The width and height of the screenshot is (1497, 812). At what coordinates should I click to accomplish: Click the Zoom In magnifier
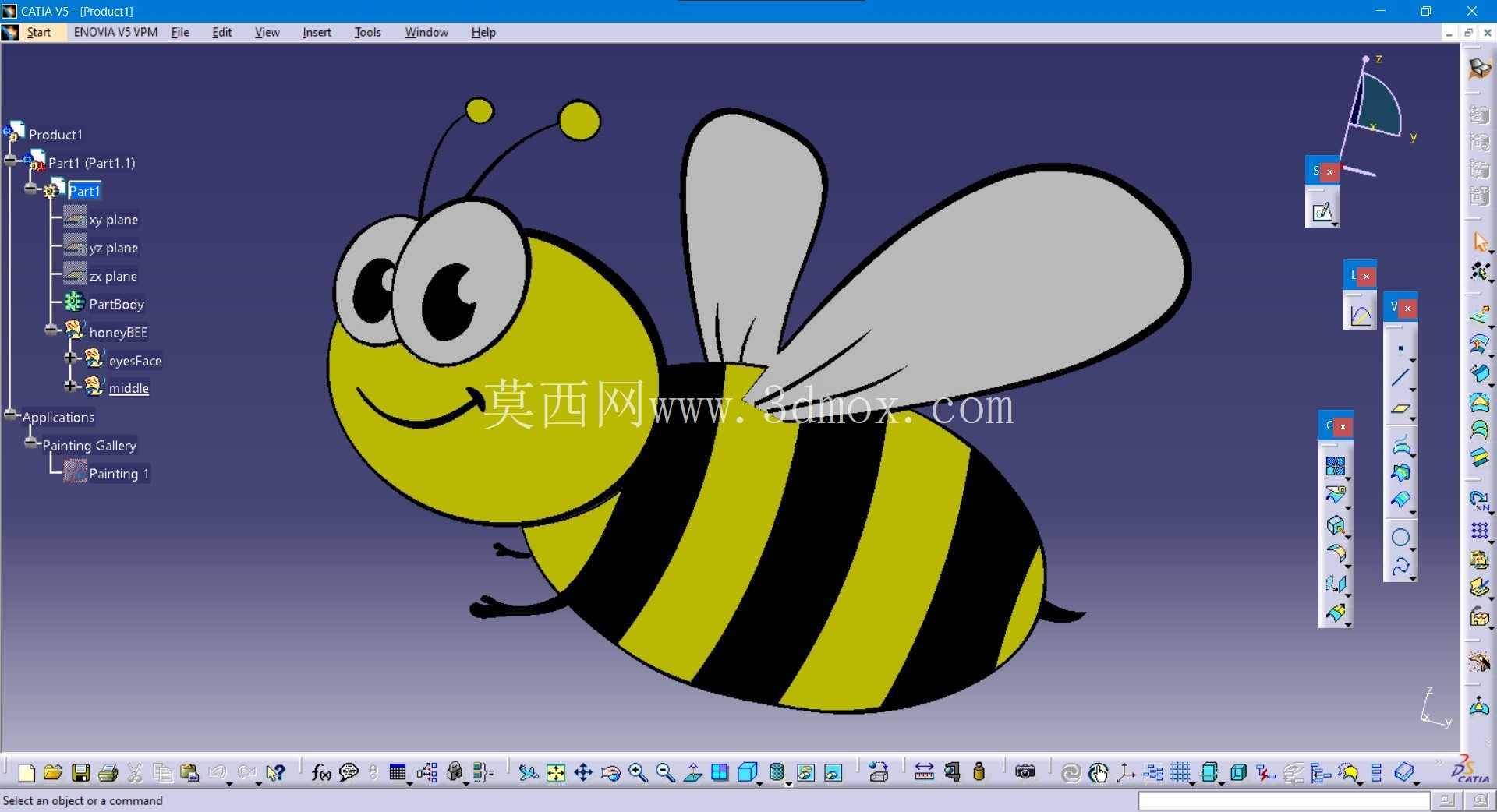[x=638, y=772]
